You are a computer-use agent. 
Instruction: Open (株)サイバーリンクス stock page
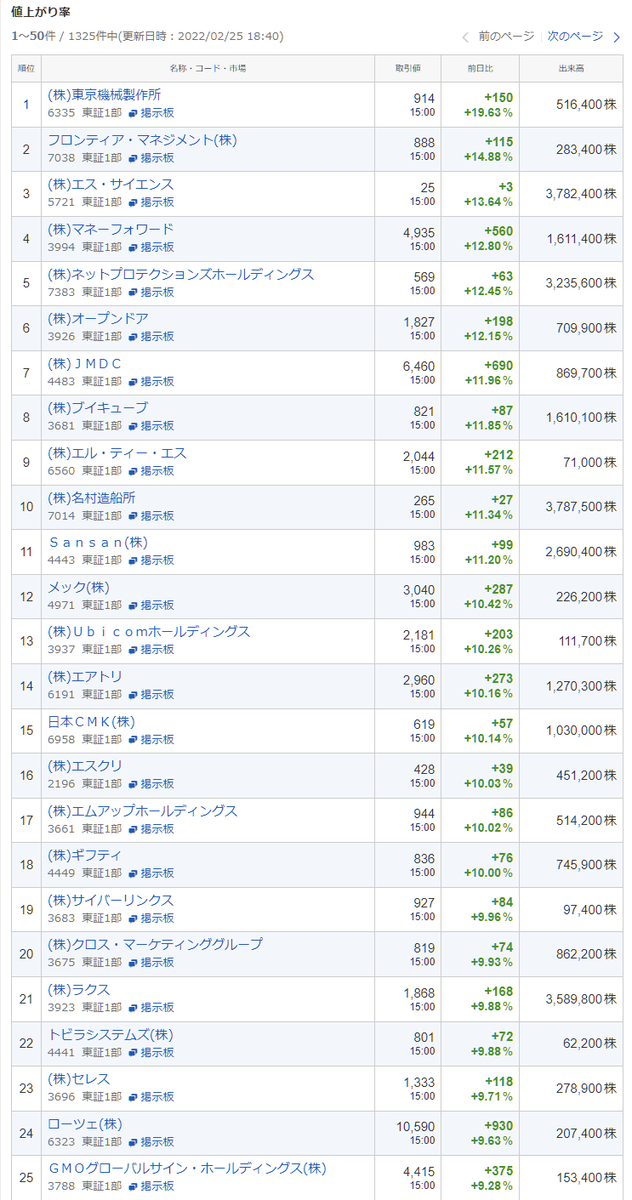pyautogui.click(x=110, y=900)
